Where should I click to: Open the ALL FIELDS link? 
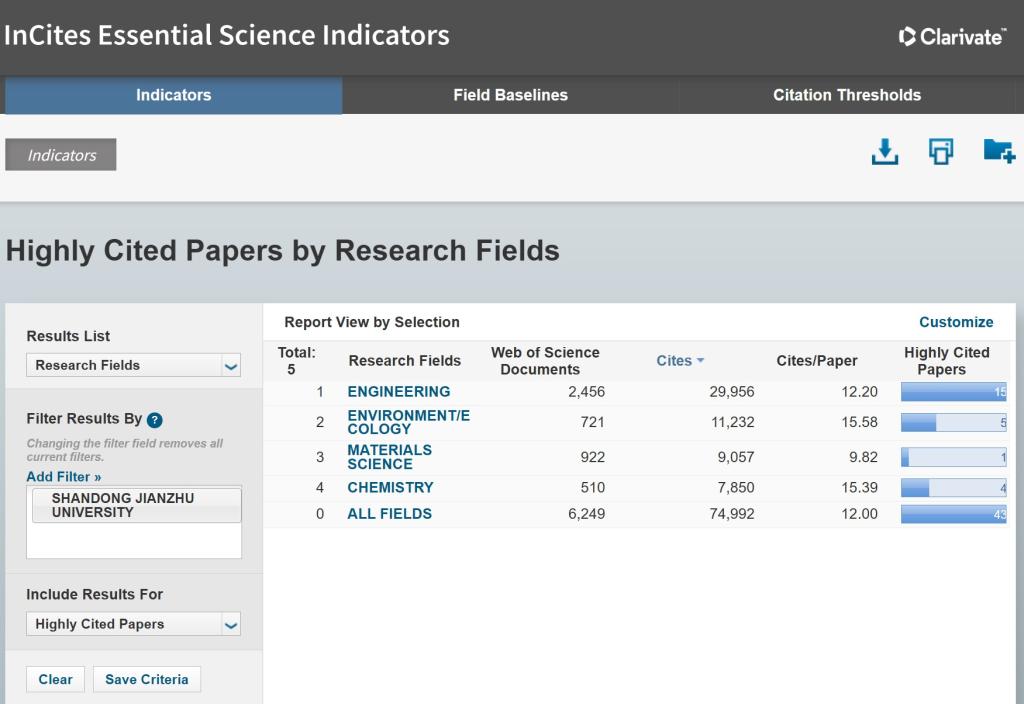click(x=389, y=514)
